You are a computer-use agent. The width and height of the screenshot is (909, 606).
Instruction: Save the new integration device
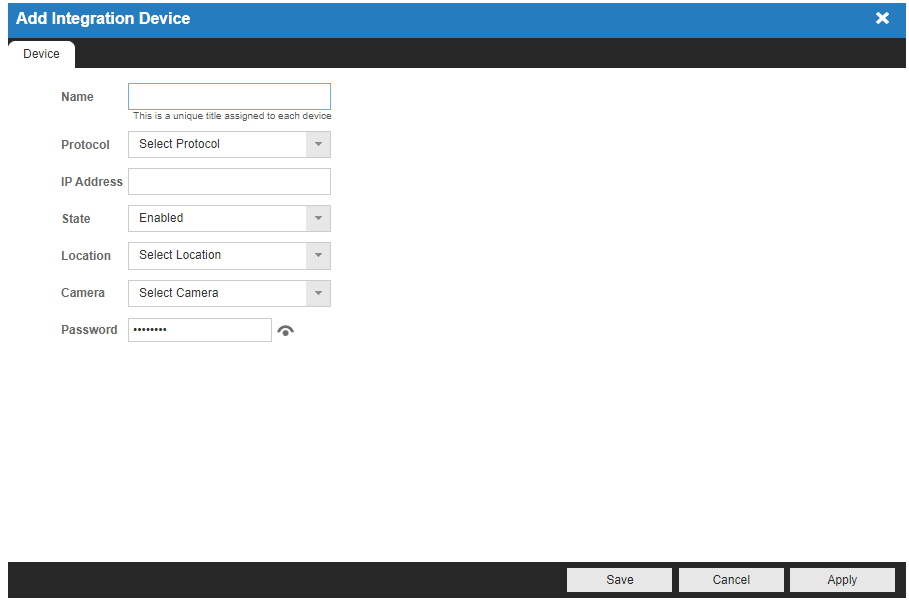[x=619, y=579]
